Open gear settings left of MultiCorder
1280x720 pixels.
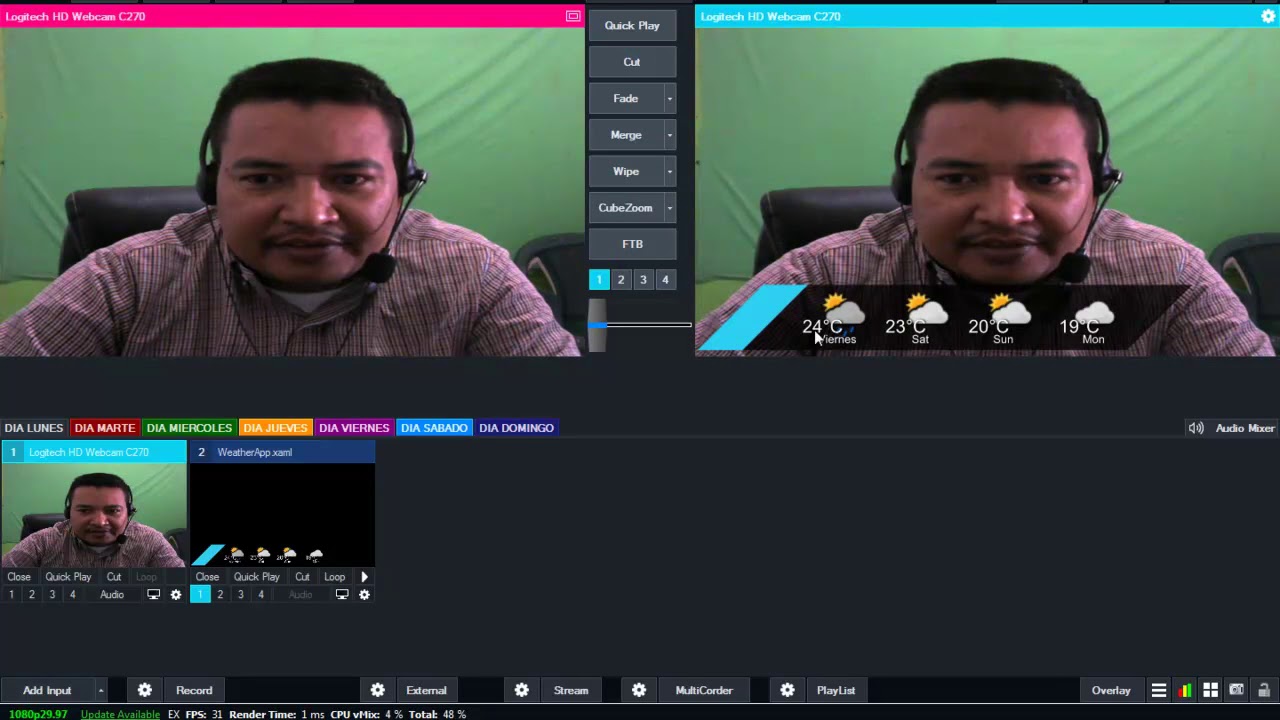coord(639,690)
